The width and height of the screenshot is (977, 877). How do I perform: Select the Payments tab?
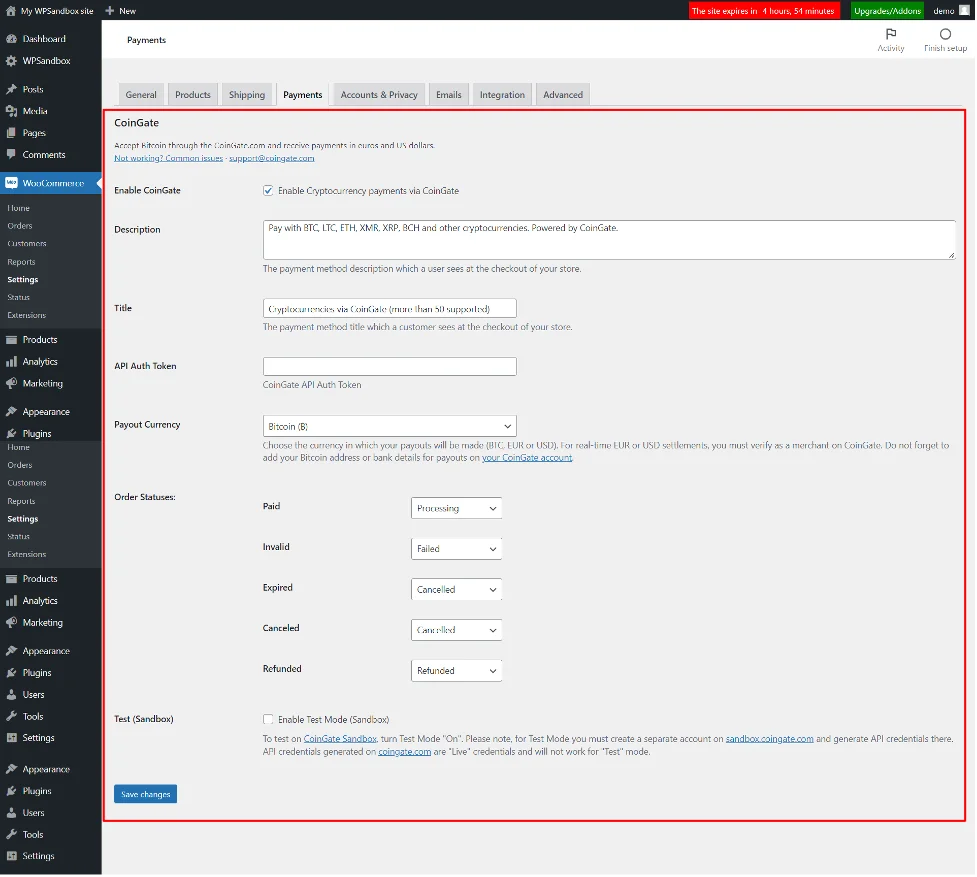click(303, 95)
